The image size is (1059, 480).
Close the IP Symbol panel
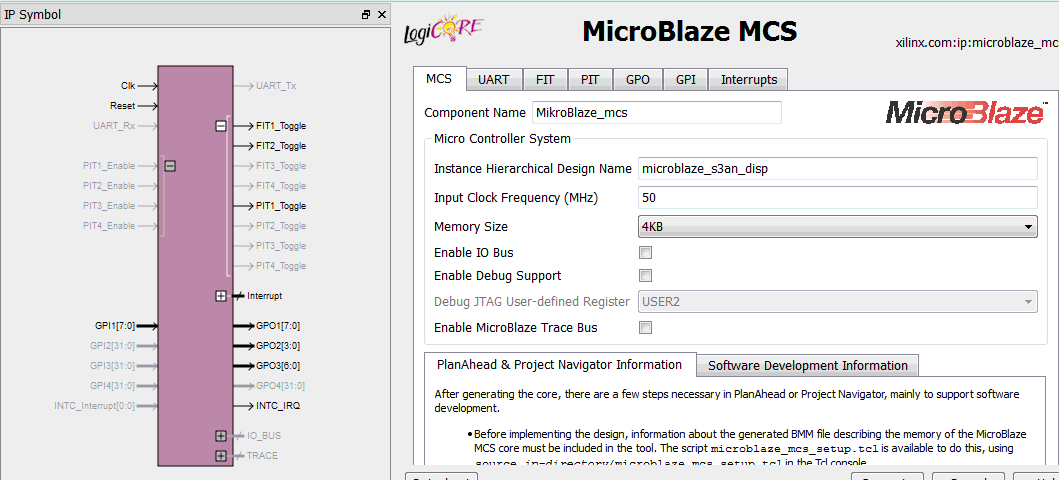(x=382, y=14)
